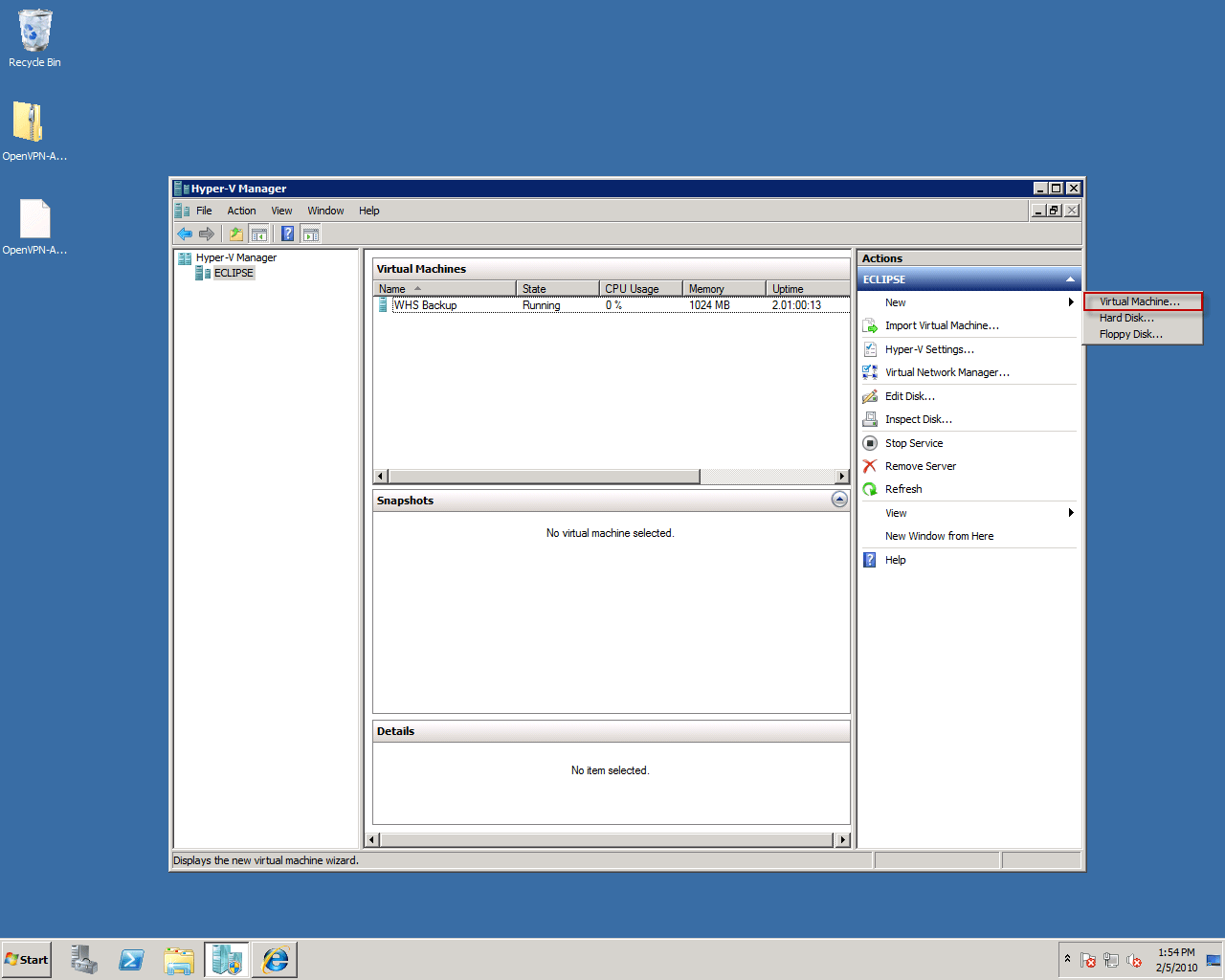The width and height of the screenshot is (1225, 980).
Task: Click Stop Service action
Action: coord(914,443)
